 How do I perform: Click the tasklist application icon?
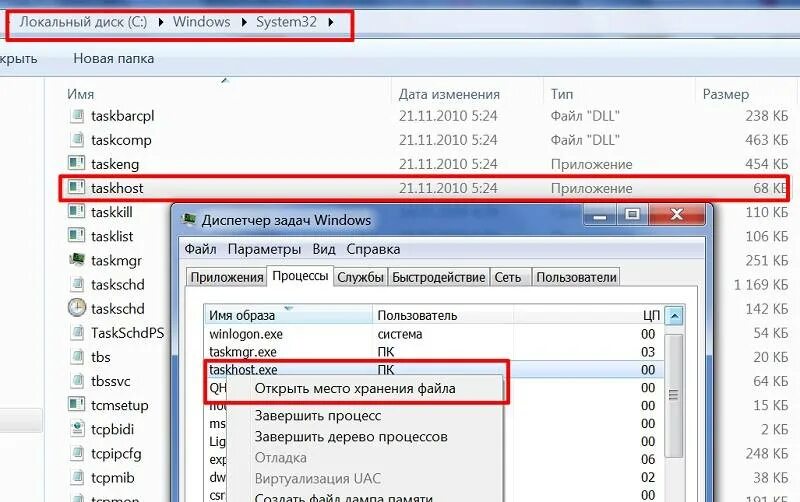[x=77, y=236]
